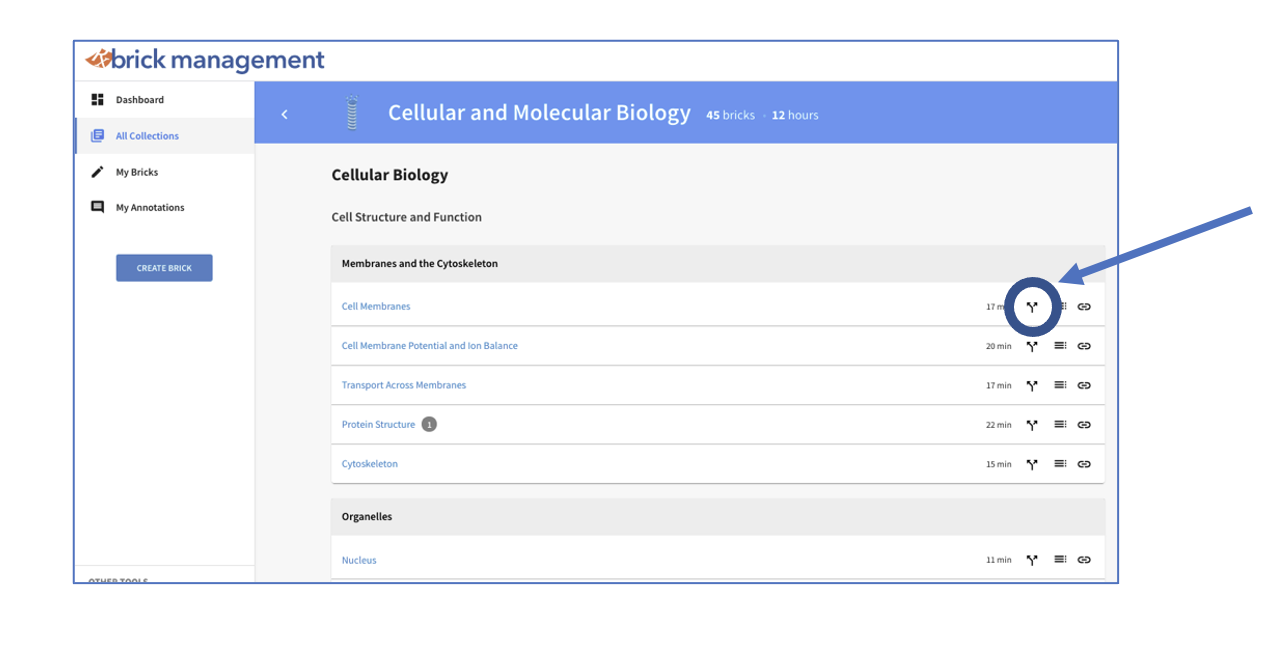Go back using the header chevron arrow
Image resolution: width=1286 pixels, height=660 pixels.
pos(284,114)
